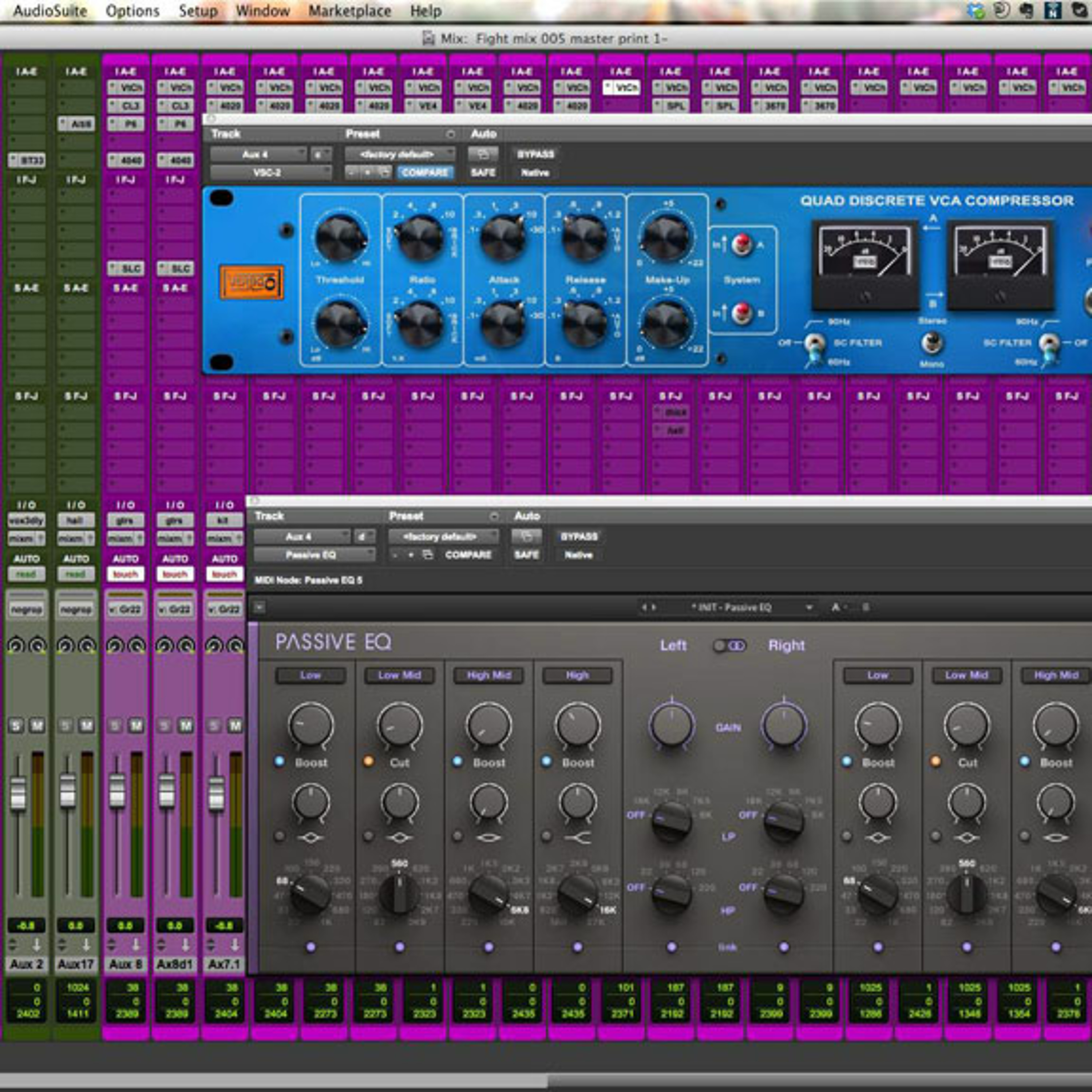Open the Setup menu
The height and width of the screenshot is (1092, 1092).
click(x=198, y=11)
